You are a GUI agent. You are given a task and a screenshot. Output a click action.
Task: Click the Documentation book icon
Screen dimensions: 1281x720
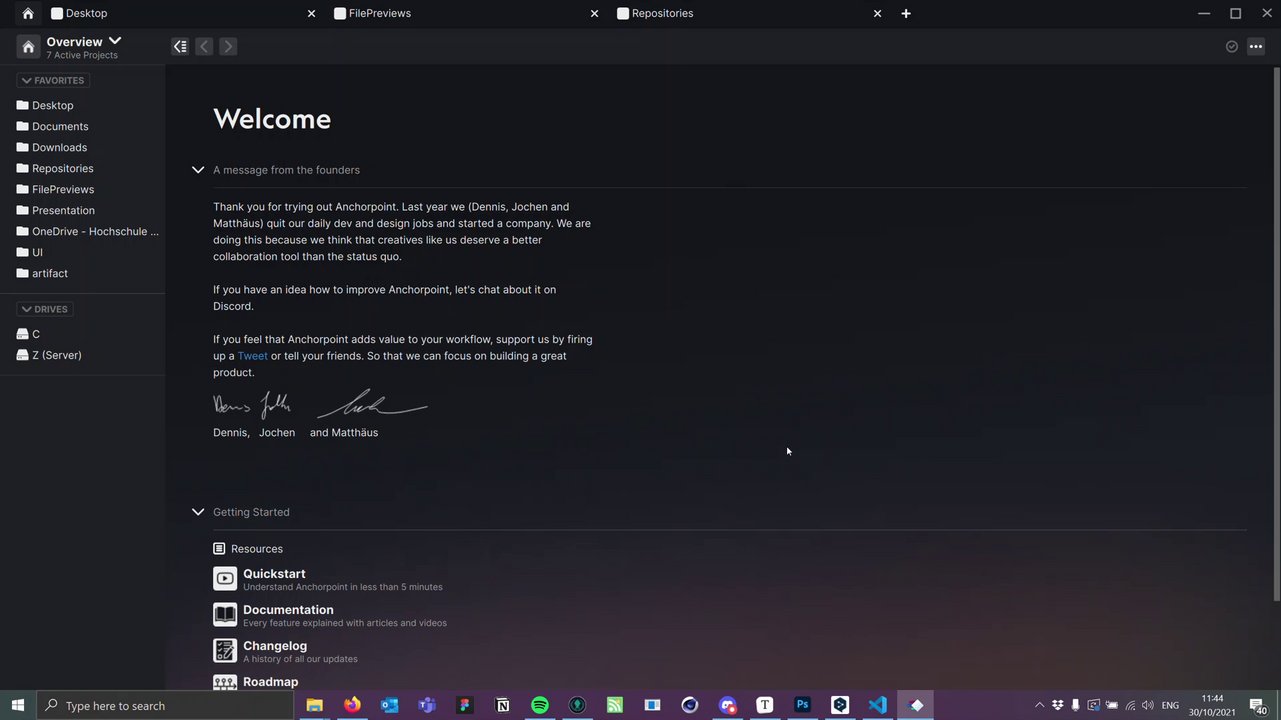[x=225, y=614]
